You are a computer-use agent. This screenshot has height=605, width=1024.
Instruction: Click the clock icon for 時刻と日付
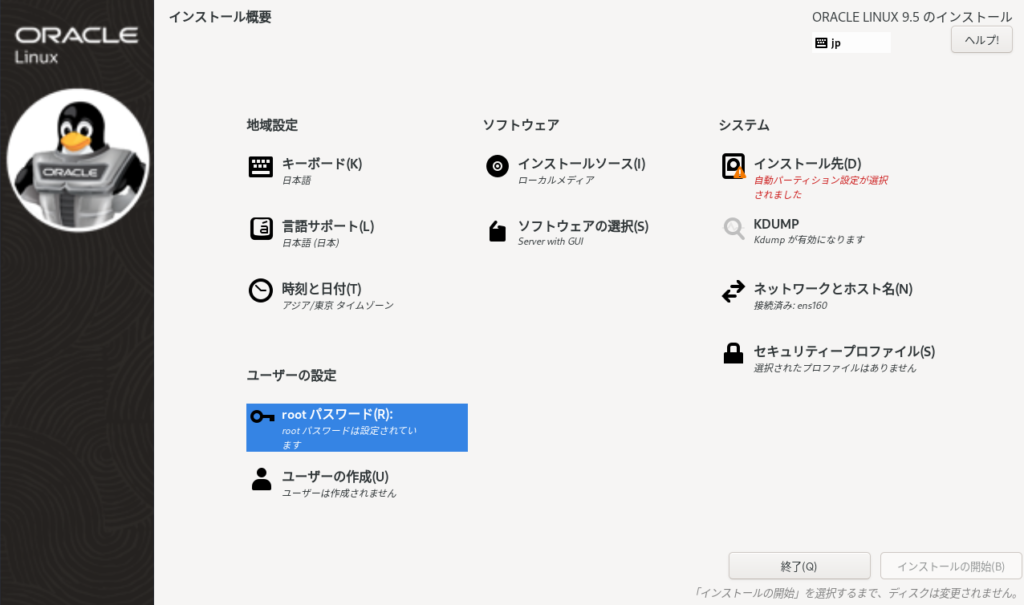pos(261,291)
